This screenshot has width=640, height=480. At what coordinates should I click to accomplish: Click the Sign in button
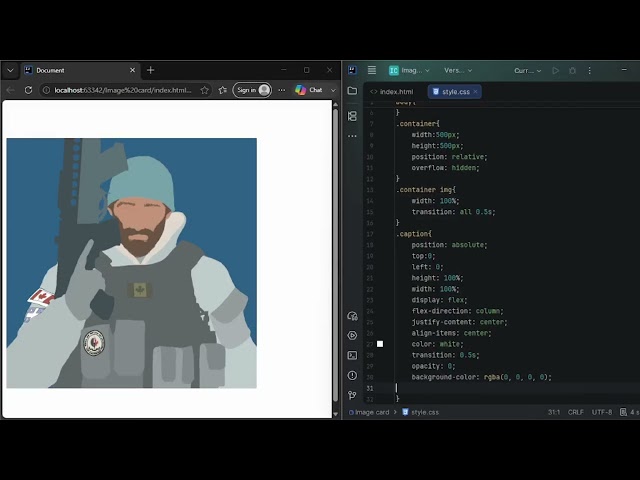click(252, 90)
